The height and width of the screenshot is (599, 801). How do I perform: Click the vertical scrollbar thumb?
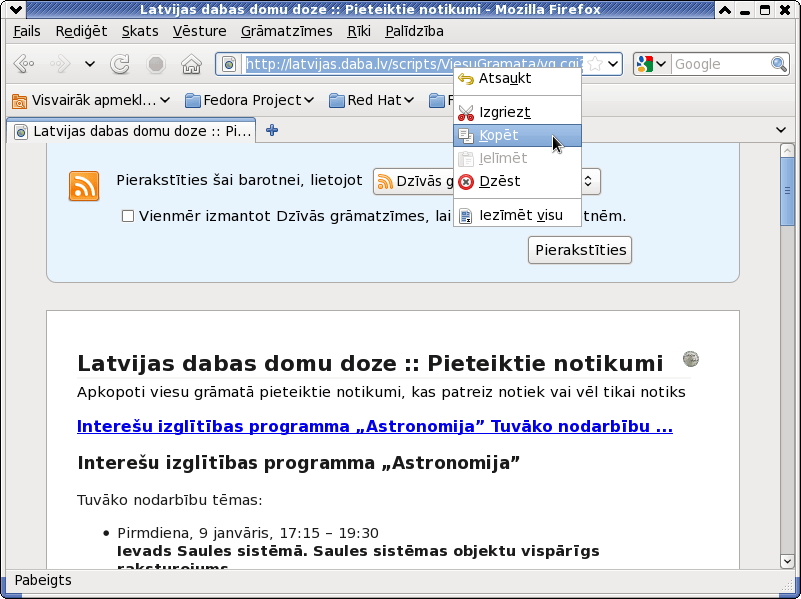(787, 191)
